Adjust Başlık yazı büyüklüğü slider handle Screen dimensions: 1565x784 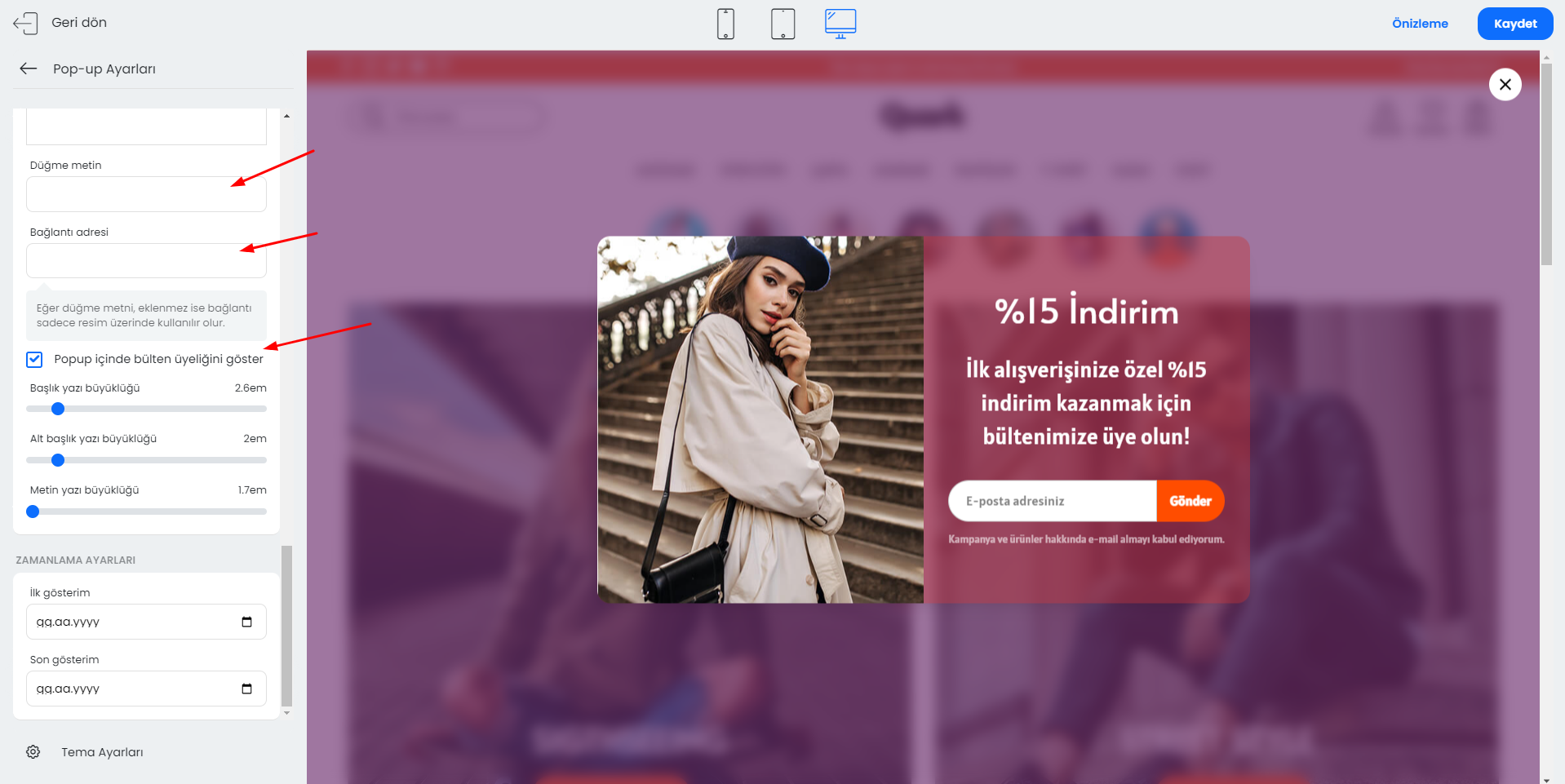point(58,409)
